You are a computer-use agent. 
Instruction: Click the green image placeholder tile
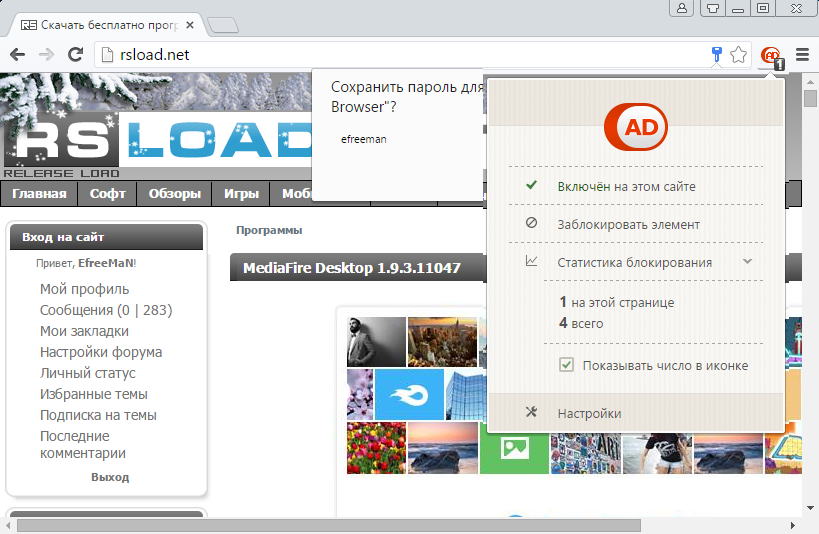(x=514, y=449)
